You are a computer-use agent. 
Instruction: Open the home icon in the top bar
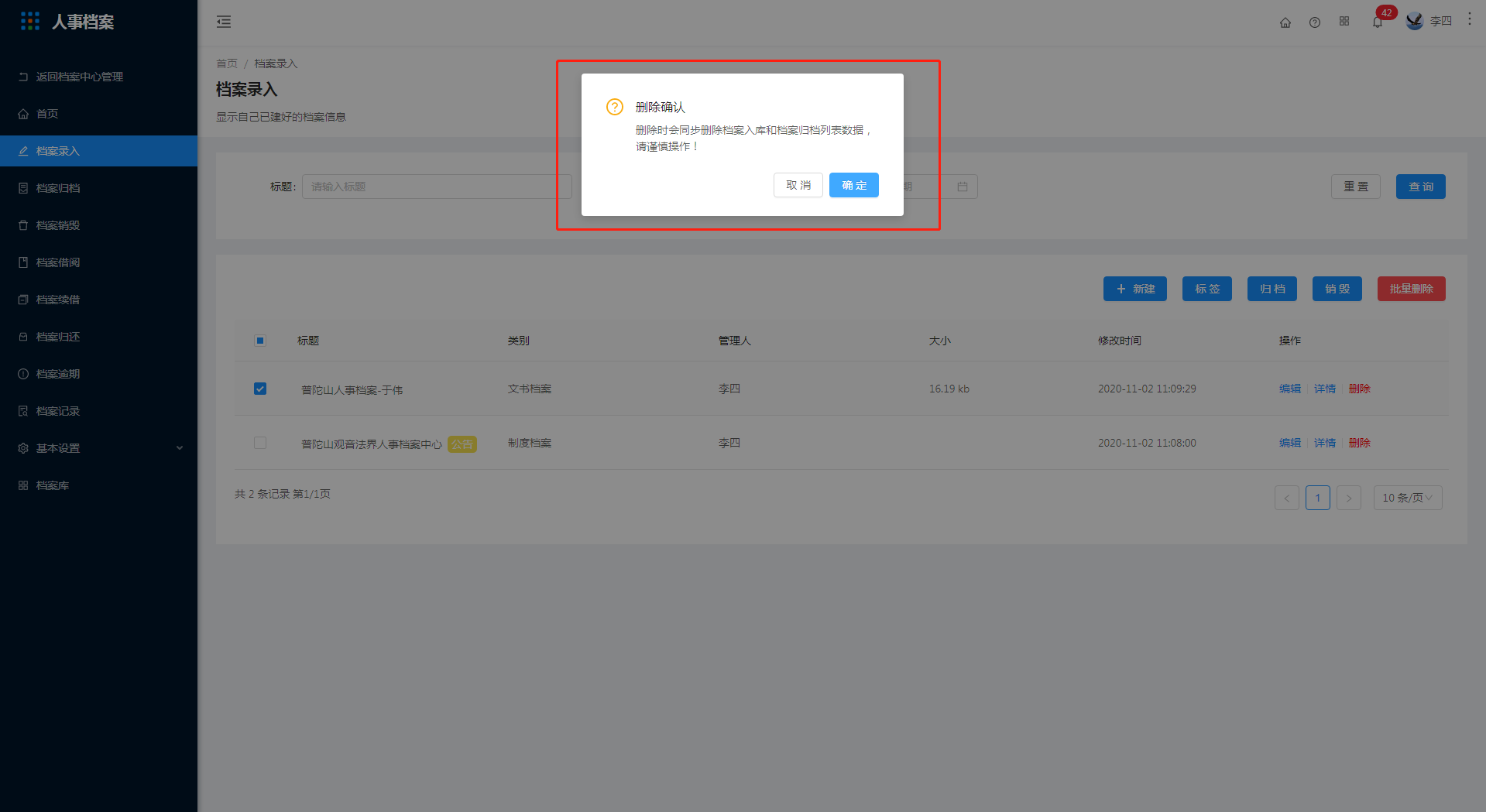click(x=1285, y=22)
